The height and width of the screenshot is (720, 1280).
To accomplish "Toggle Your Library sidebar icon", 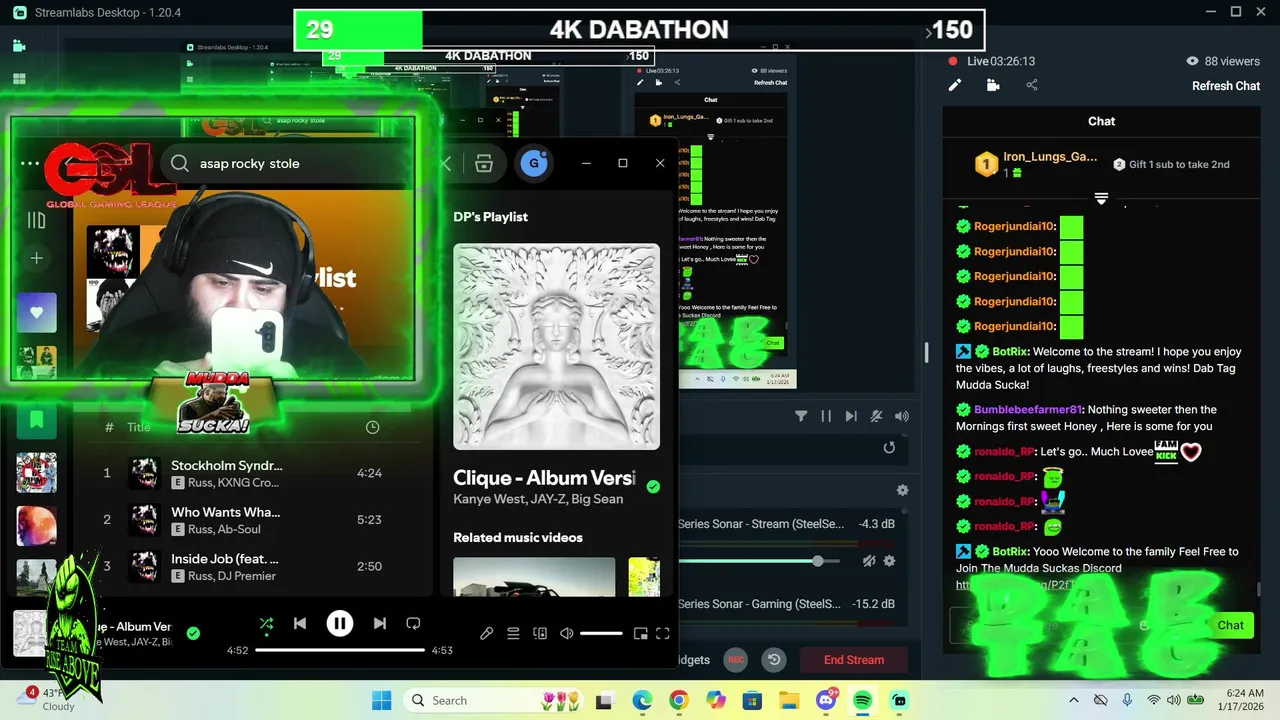I will (36, 220).
